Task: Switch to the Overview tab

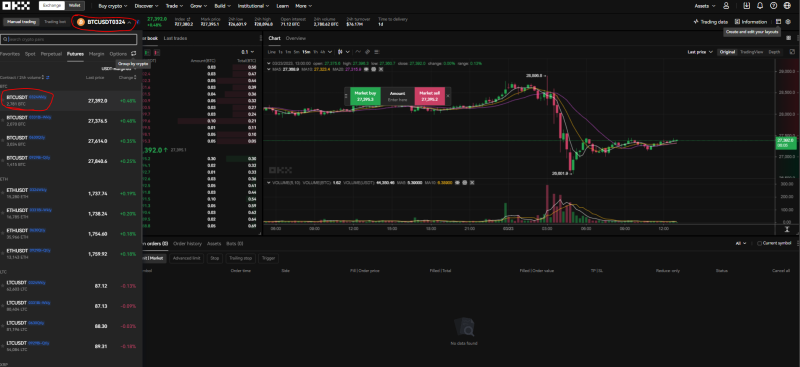Action: point(295,38)
